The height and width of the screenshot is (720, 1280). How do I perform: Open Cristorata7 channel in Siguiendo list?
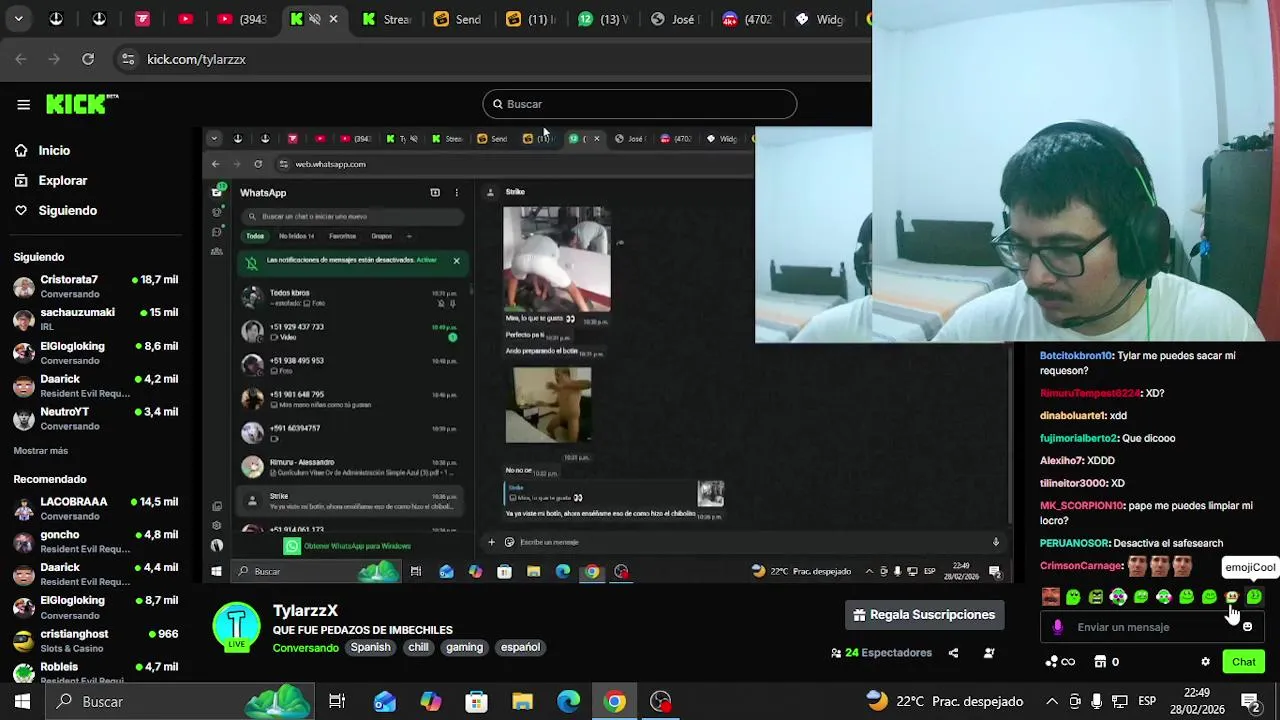[x=96, y=286]
